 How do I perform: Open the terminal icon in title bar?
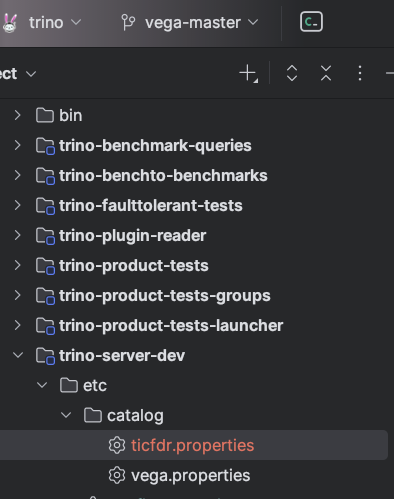pyautogui.click(x=311, y=22)
